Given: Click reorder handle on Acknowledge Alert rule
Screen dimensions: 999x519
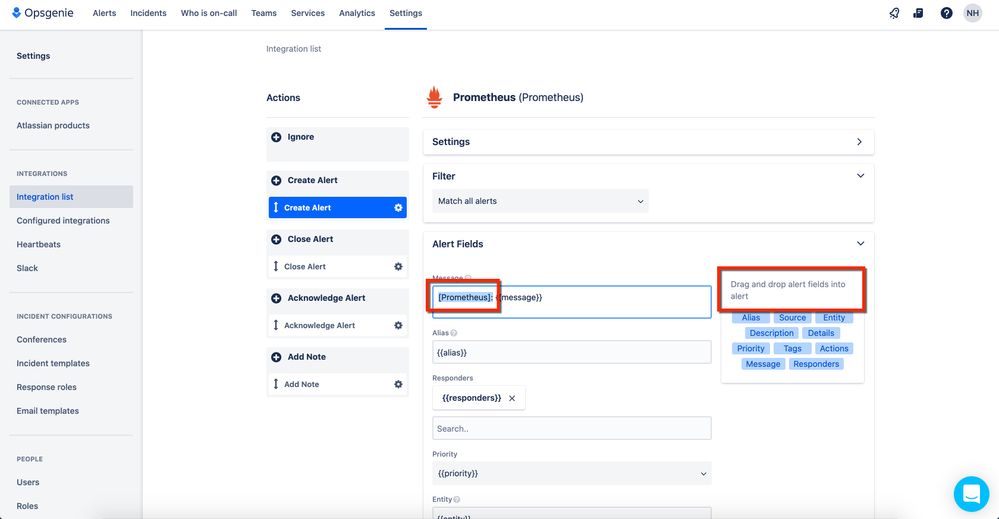Looking at the screenshot, I should [x=276, y=325].
